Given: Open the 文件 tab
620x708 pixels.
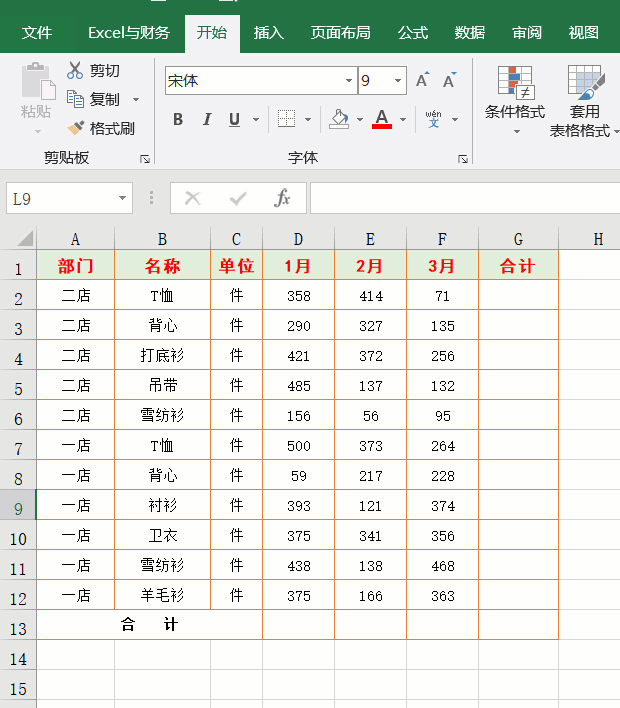Looking at the screenshot, I should 37,33.
